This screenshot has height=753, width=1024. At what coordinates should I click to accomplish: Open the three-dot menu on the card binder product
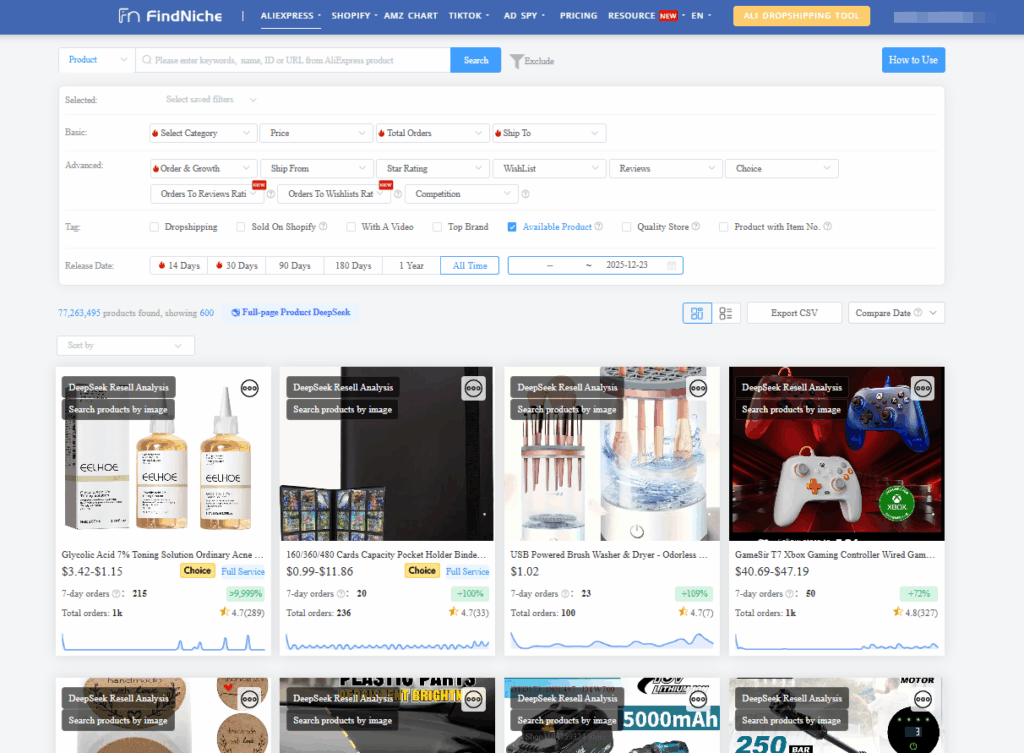[472, 388]
